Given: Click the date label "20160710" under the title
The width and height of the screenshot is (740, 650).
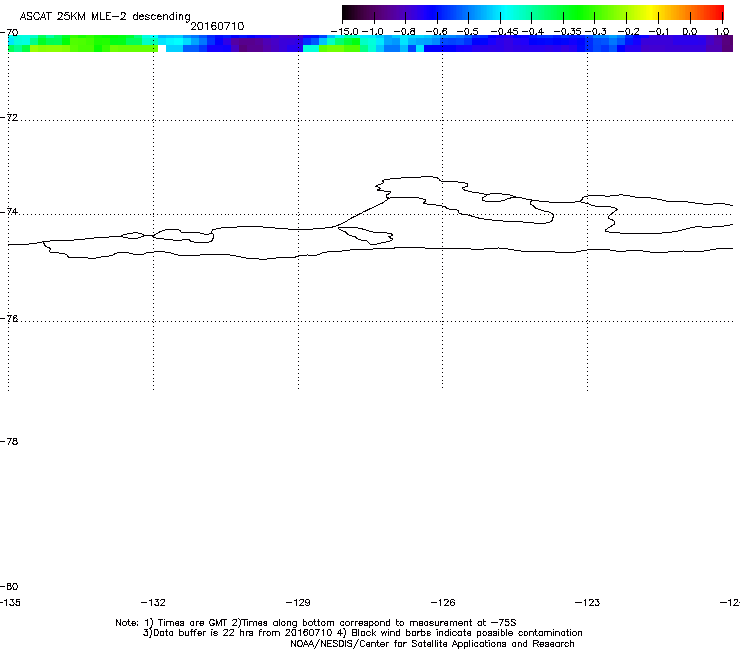Looking at the screenshot, I should tap(217, 26).
